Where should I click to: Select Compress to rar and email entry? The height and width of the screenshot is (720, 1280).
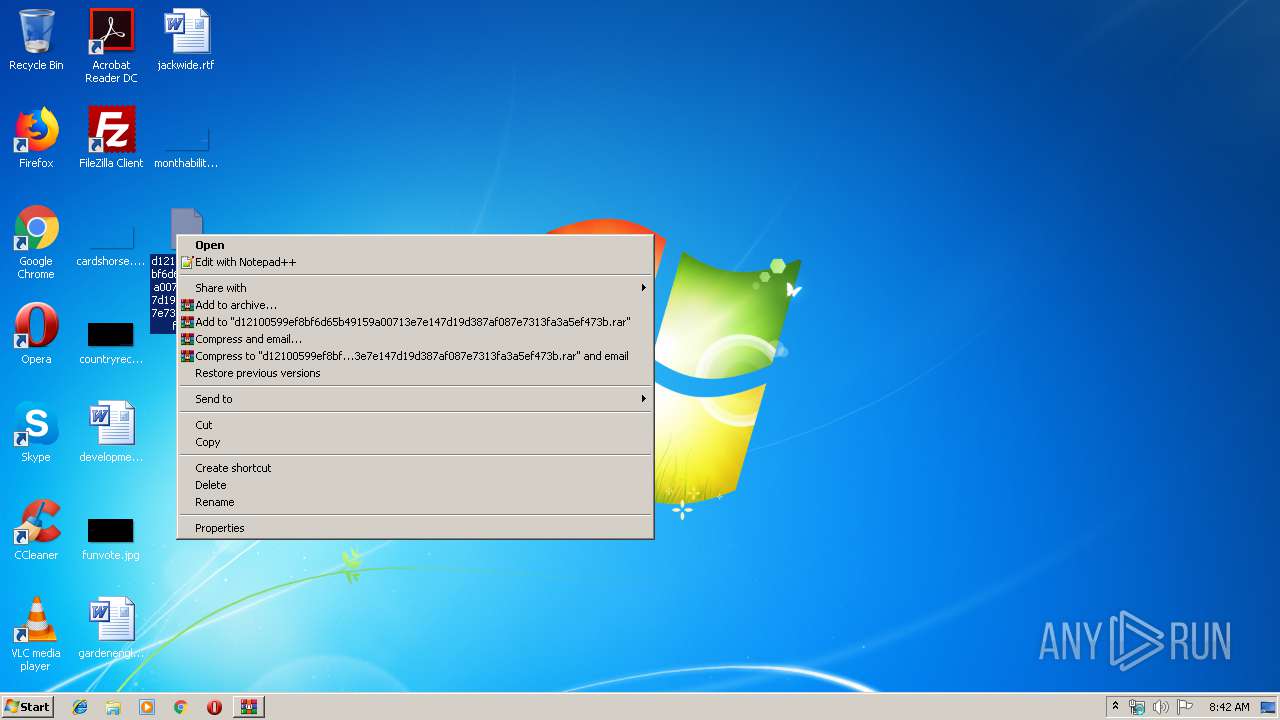click(x=415, y=356)
